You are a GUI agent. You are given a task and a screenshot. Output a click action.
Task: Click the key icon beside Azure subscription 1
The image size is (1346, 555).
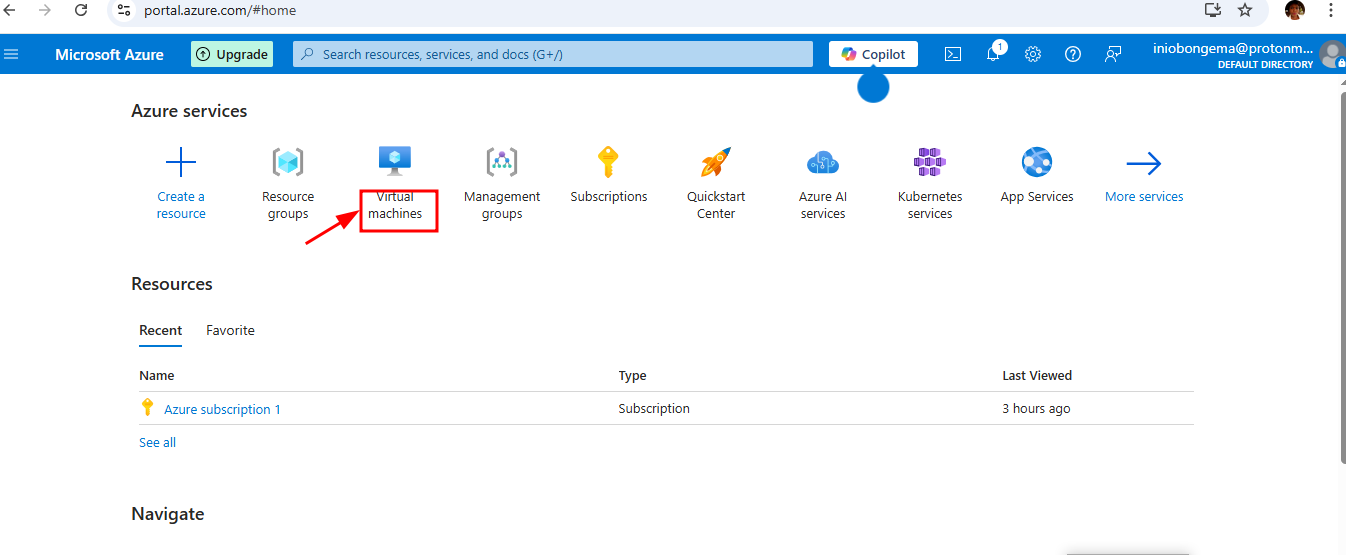pyautogui.click(x=148, y=407)
